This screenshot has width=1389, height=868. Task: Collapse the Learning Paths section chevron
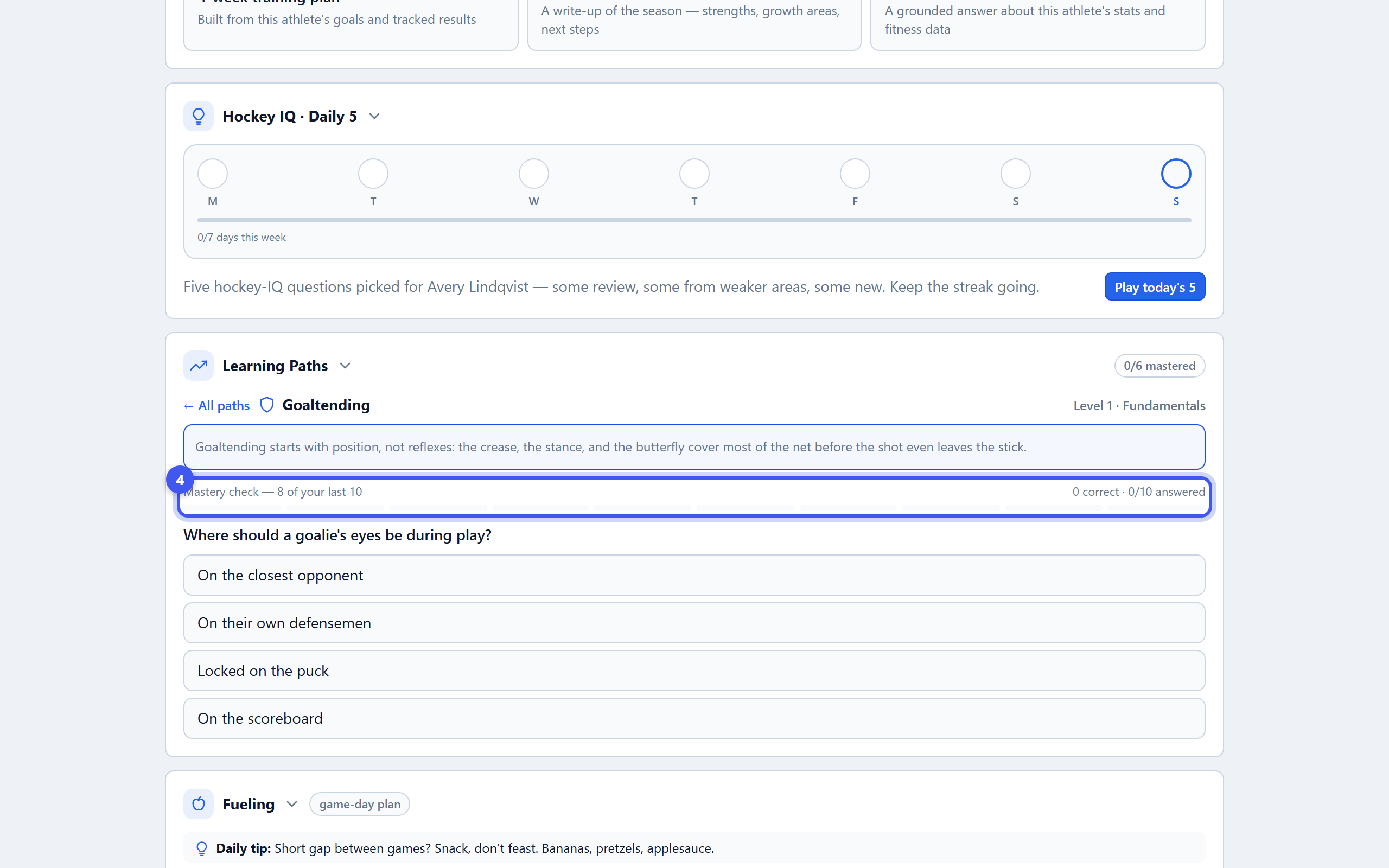tap(345, 366)
